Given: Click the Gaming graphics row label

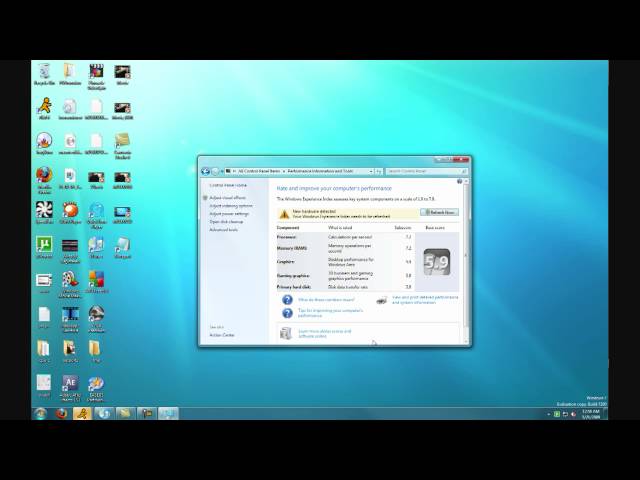Looking at the screenshot, I should [293, 276].
